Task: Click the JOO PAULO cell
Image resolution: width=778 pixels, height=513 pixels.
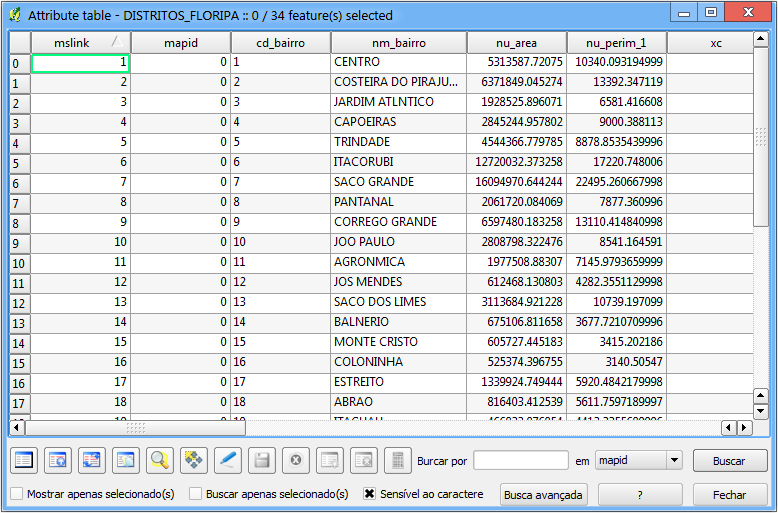Action: (399, 242)
